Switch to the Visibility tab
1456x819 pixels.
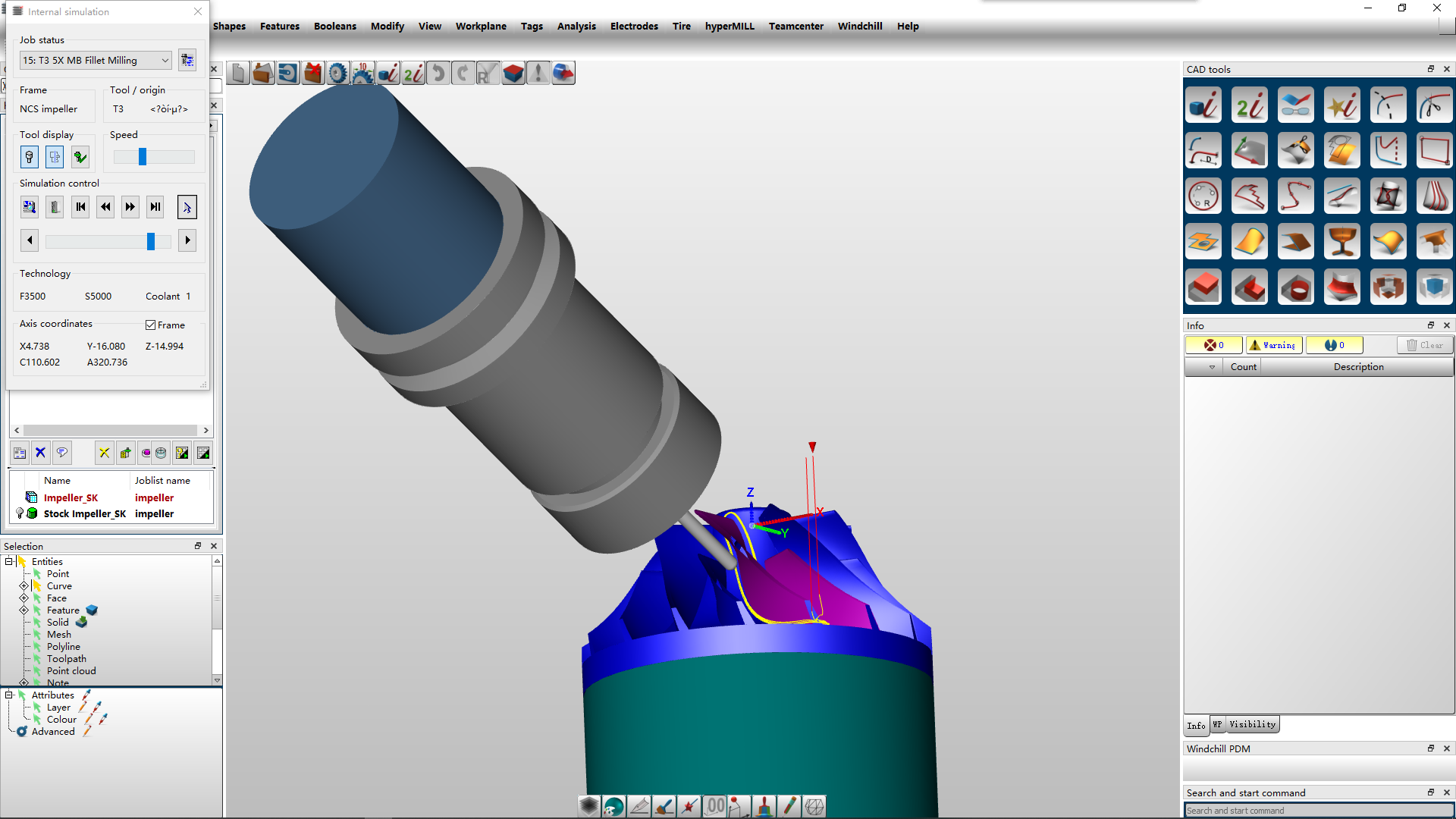[x=1252, y=724]
